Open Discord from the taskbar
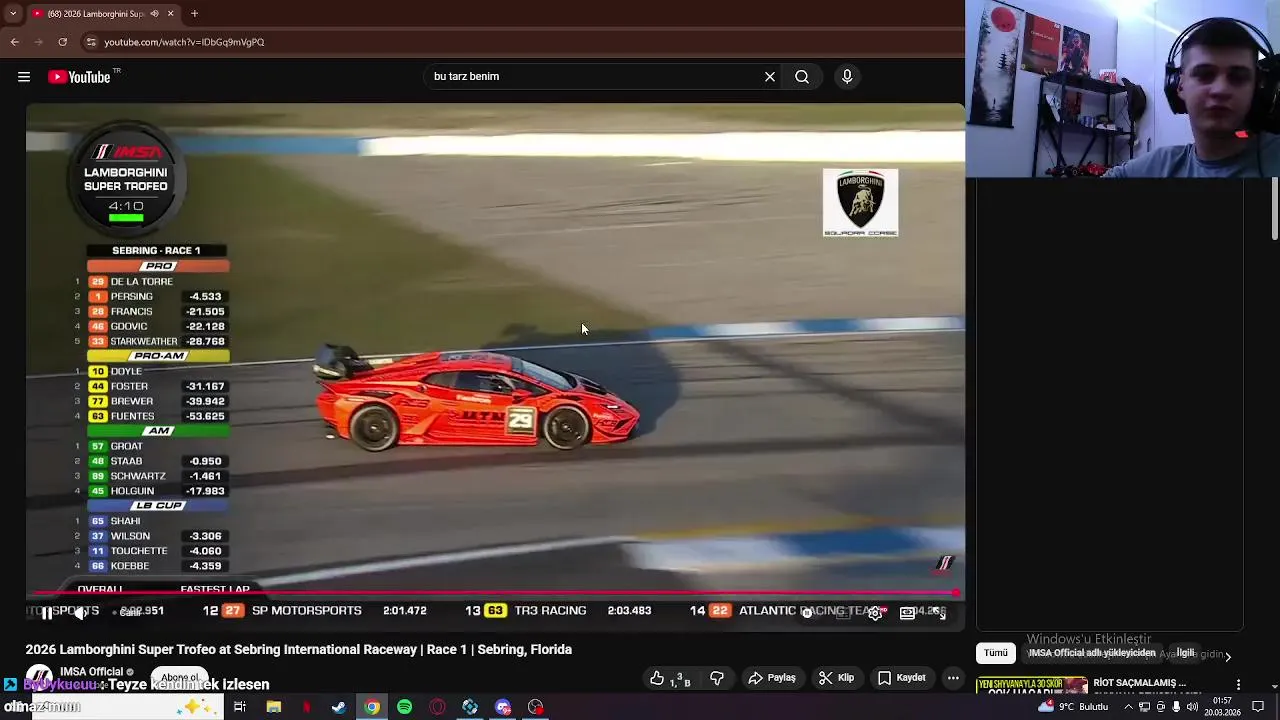Image resolution: width=1280 pixels, height=720 pixels. pyautogui.click(x=503, y=707)
